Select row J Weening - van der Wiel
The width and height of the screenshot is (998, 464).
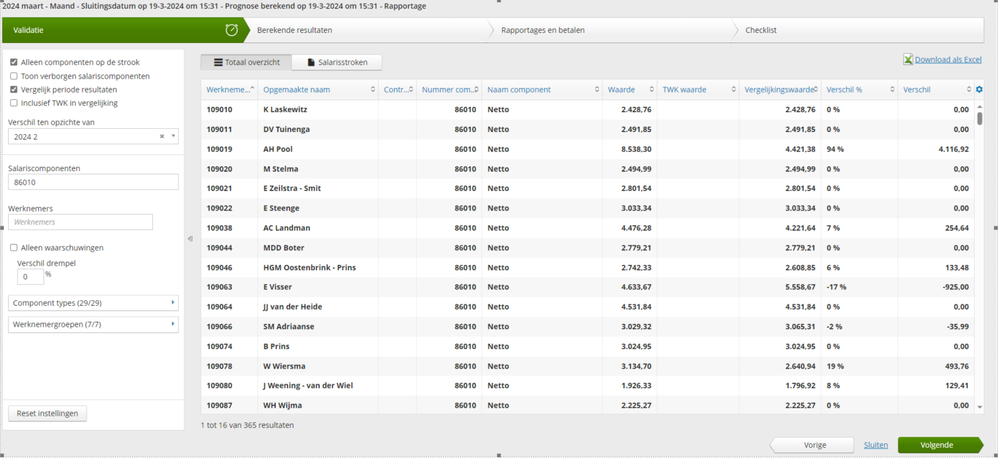(588, 386)
